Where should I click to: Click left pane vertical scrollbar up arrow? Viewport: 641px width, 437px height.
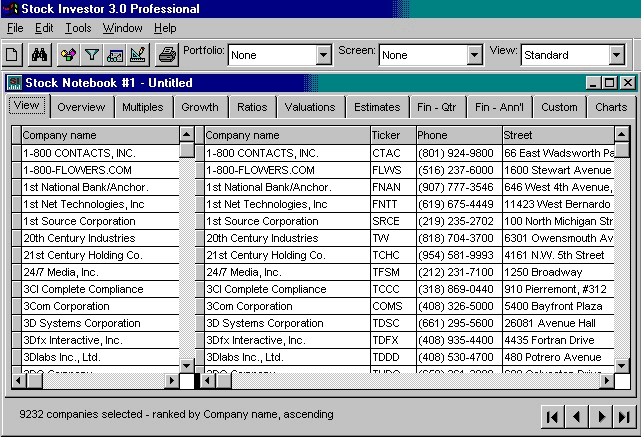187,134
